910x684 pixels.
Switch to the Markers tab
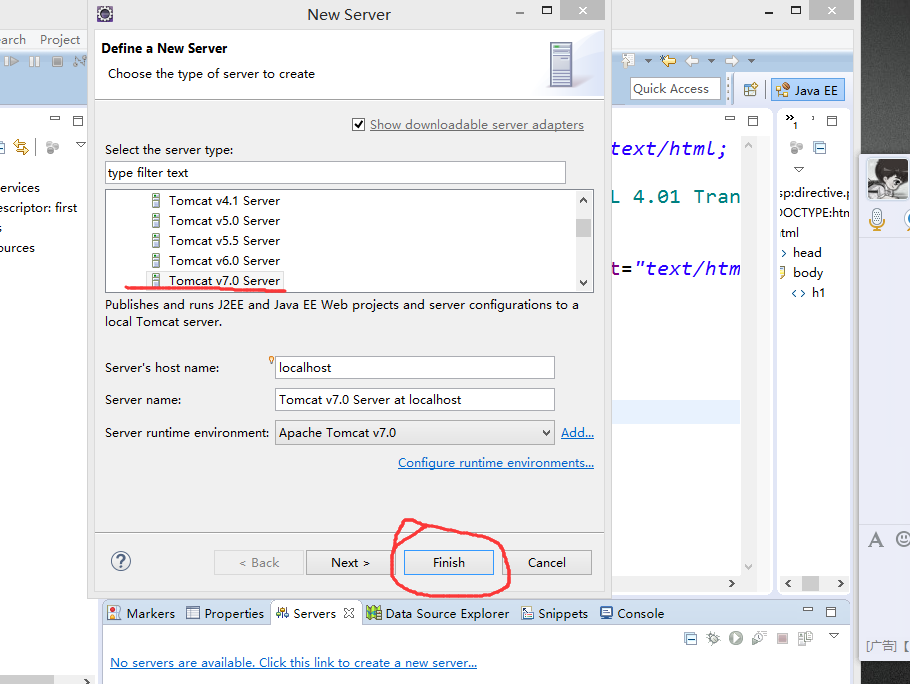[142, 613]
